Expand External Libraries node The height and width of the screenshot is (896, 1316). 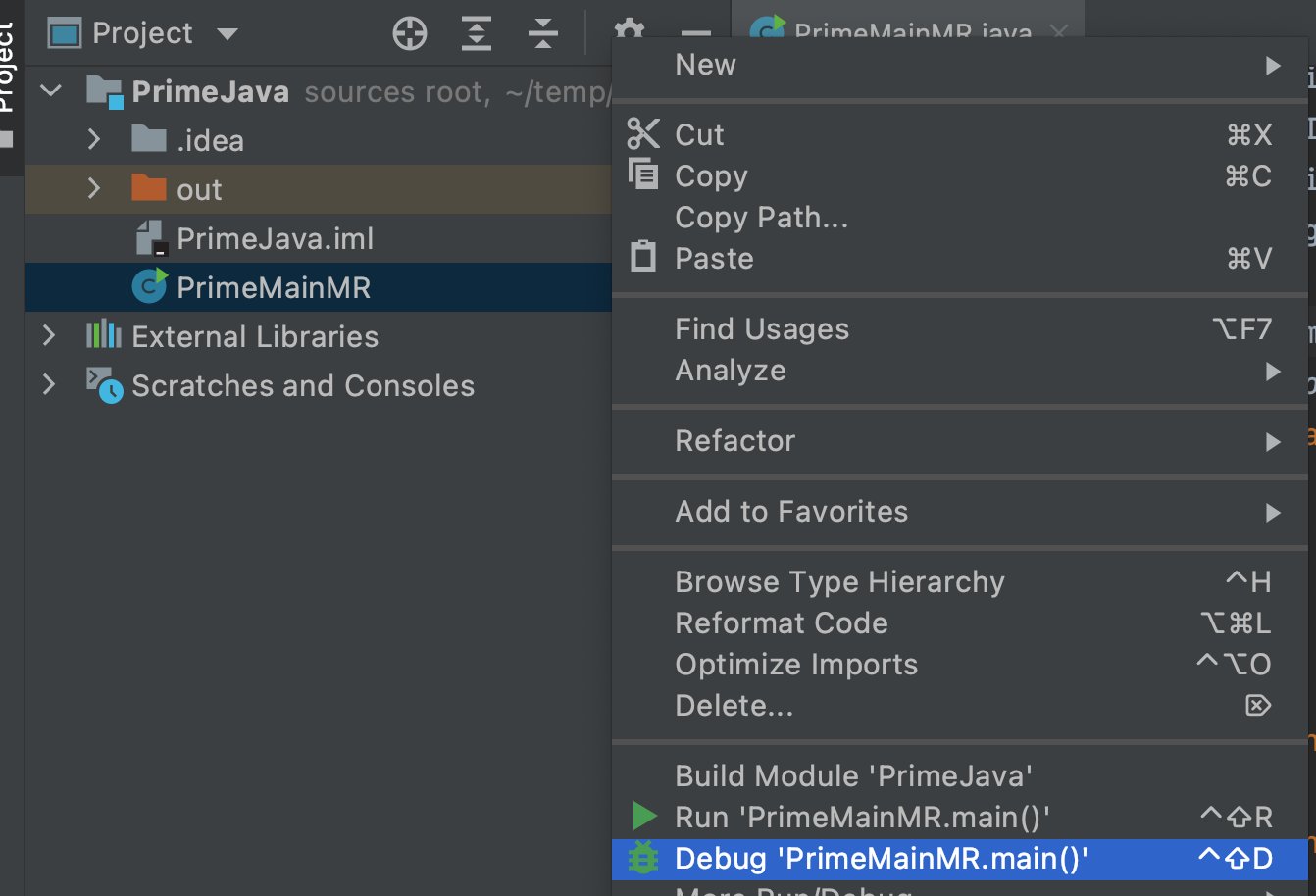(x=49, y=336)
